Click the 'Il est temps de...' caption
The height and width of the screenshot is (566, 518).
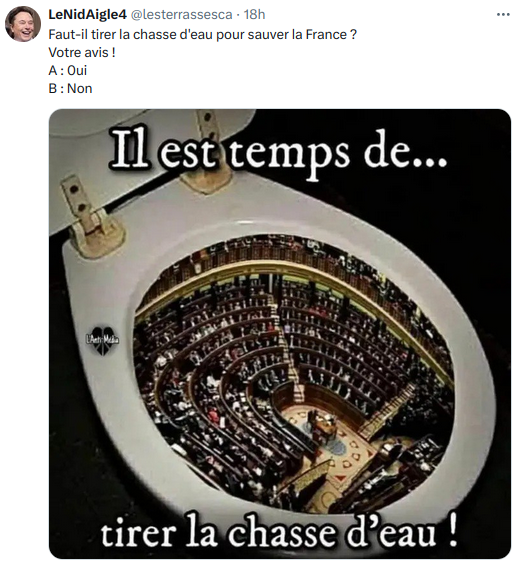tap(278, 153)
